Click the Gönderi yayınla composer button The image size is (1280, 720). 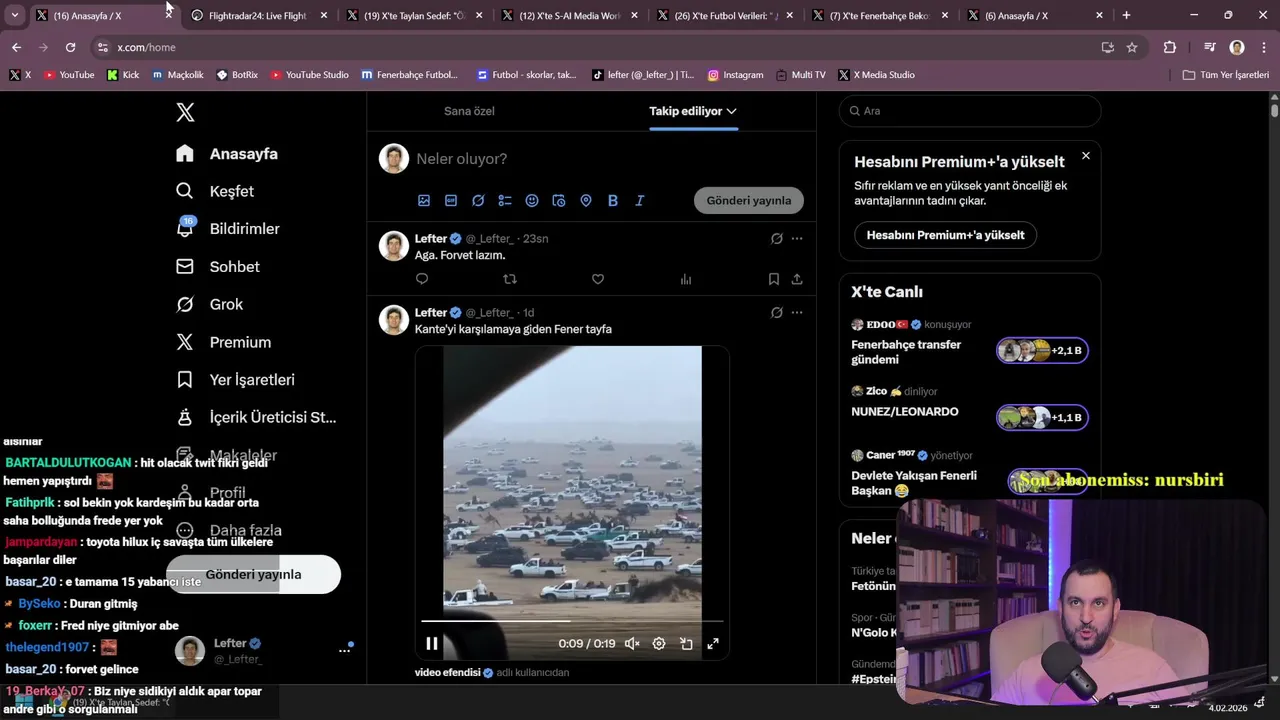tap(749, 200)
